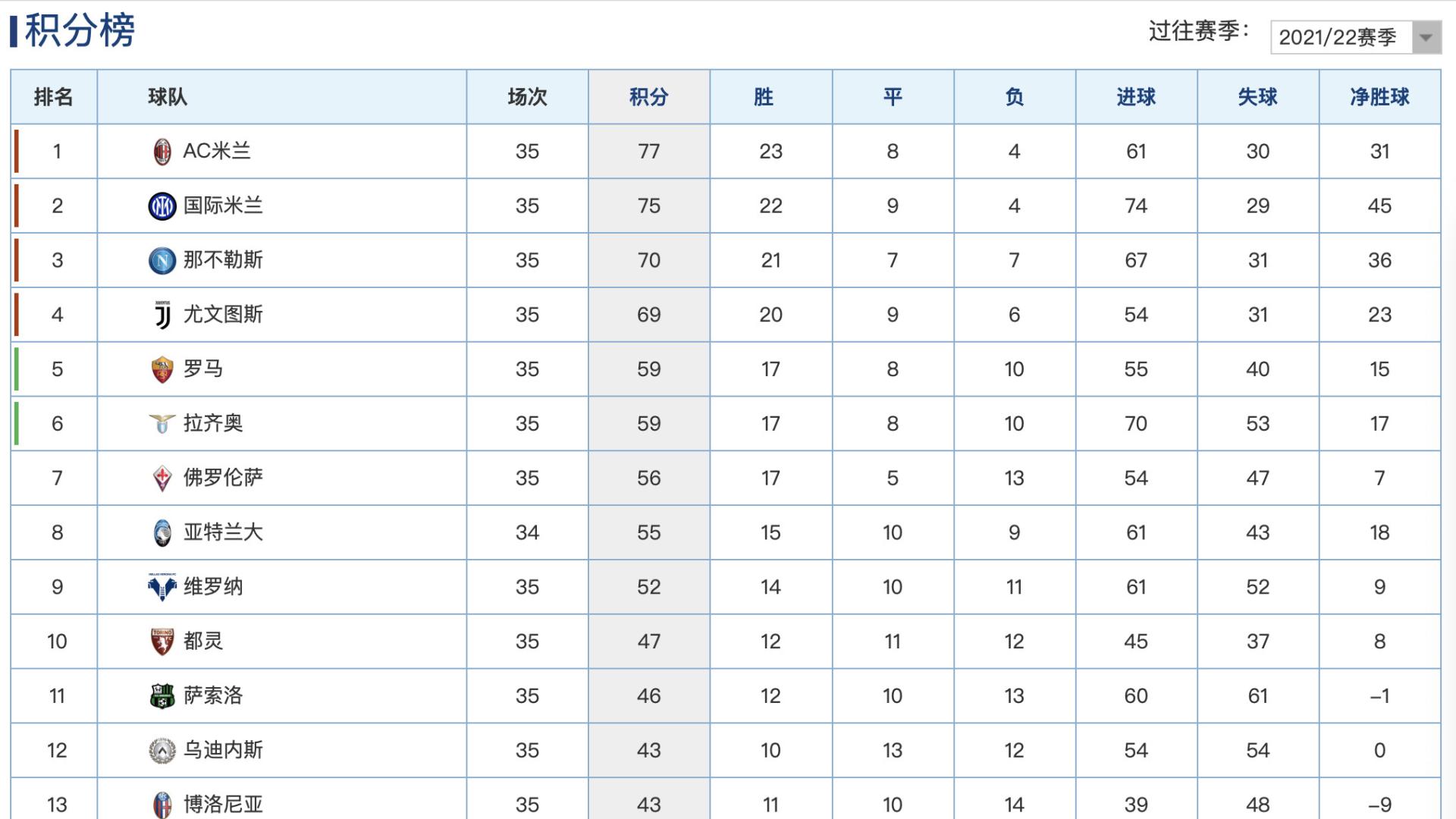Click the Juventus team crest icon
The image size is (1456, 819).
coord(162,315)
